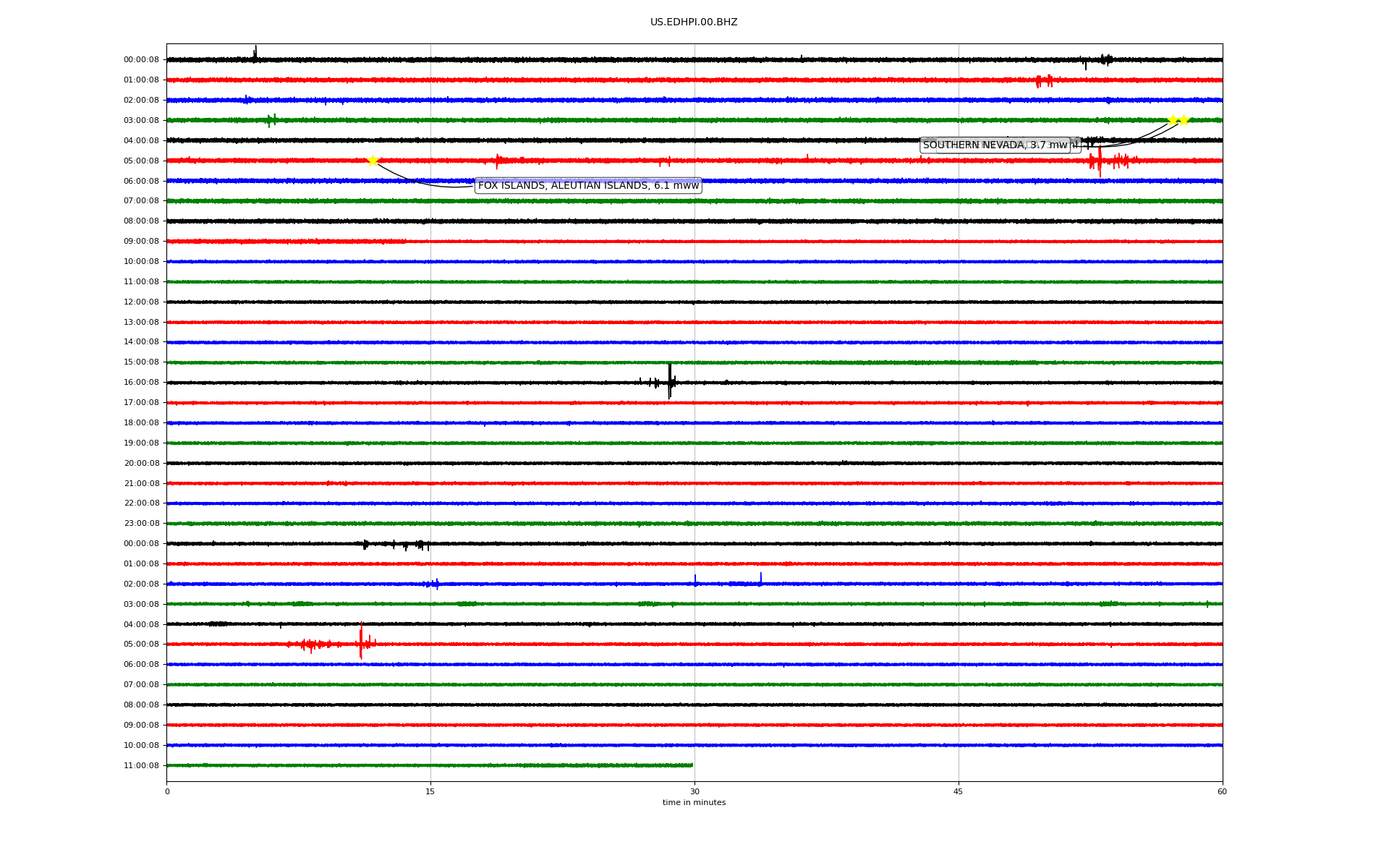This screenshot has height=868, width=1389.
Task: Click the 'time in minutes' axis label
Action: (694, 802)
